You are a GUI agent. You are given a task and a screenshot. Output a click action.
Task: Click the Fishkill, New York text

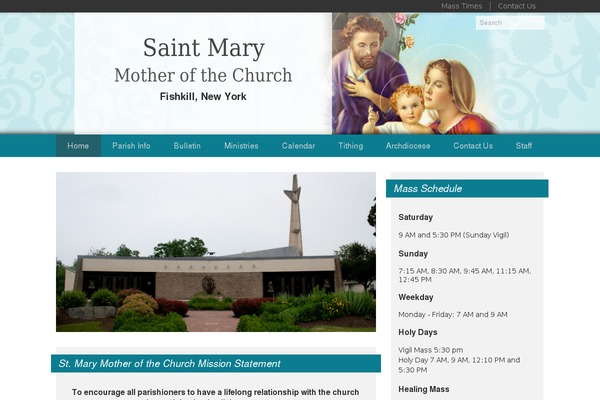pos(203,96)
